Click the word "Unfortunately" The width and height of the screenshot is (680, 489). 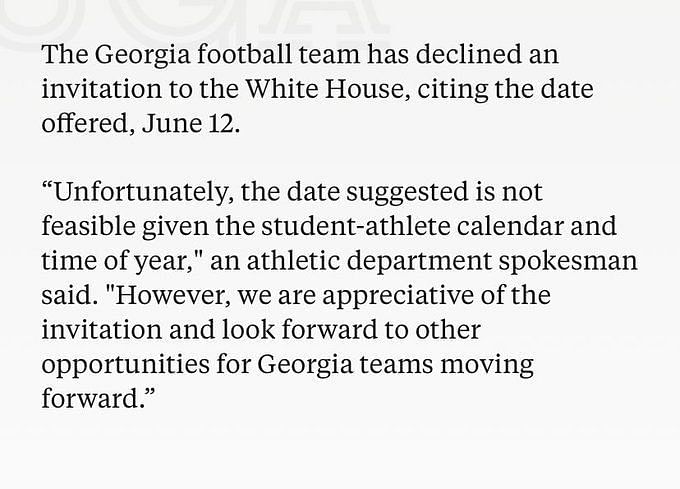coord(141,192)
